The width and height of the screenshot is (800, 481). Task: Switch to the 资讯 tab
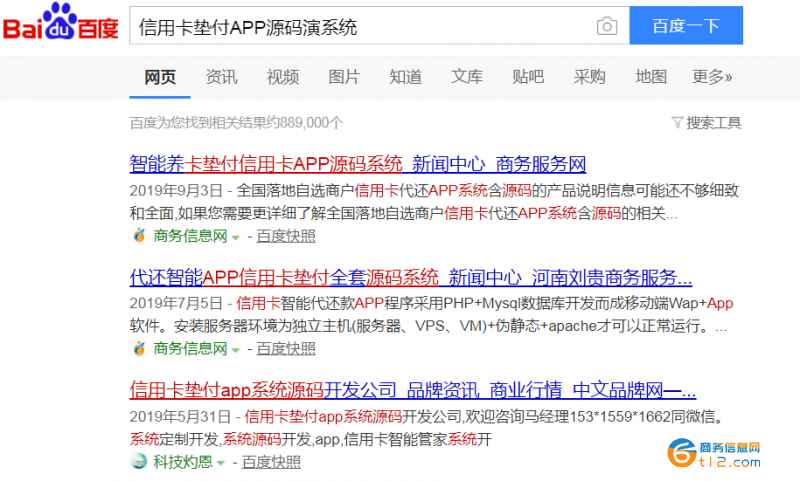(221, 77)
